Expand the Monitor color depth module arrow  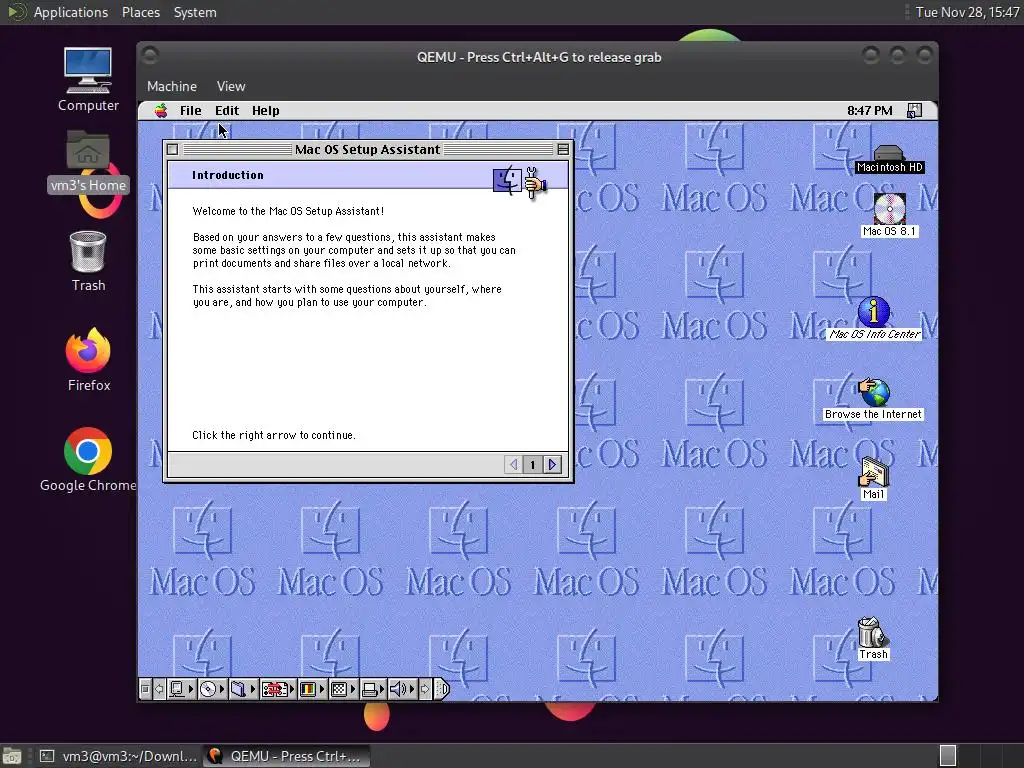[322, 689]
